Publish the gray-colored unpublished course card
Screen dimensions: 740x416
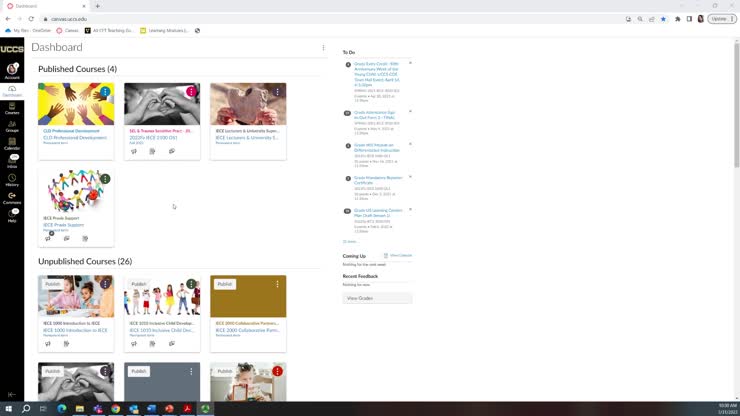(139, 371)
